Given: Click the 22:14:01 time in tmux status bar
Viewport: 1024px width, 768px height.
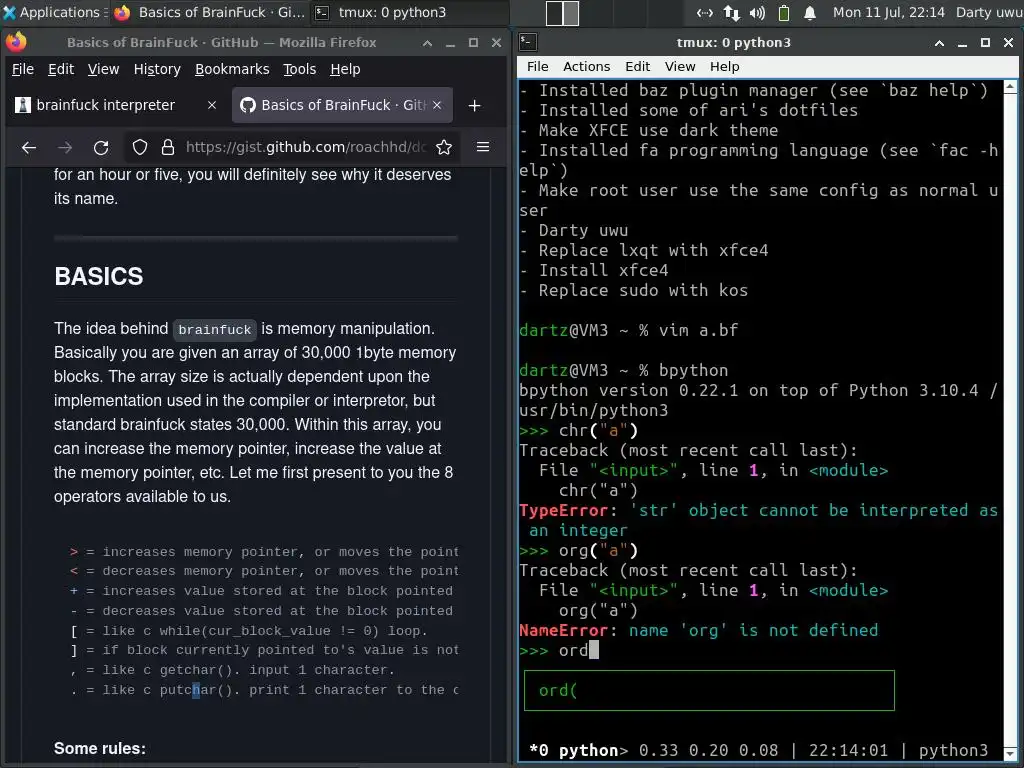Looking at the screenshot, I should point(848,750).
